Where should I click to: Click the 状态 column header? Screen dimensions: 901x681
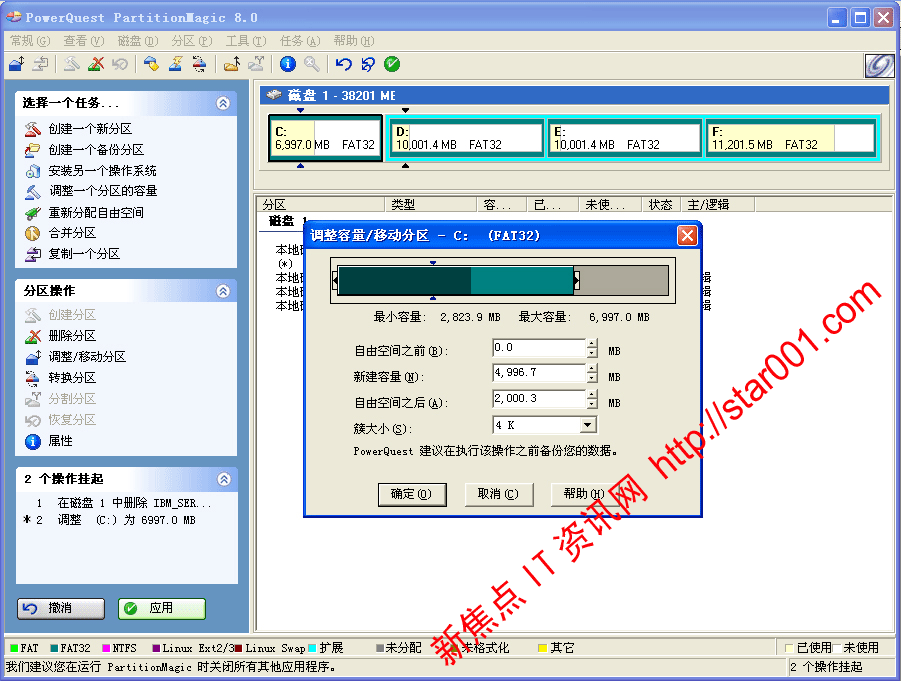pyautogui.click(x=661, y=205)
